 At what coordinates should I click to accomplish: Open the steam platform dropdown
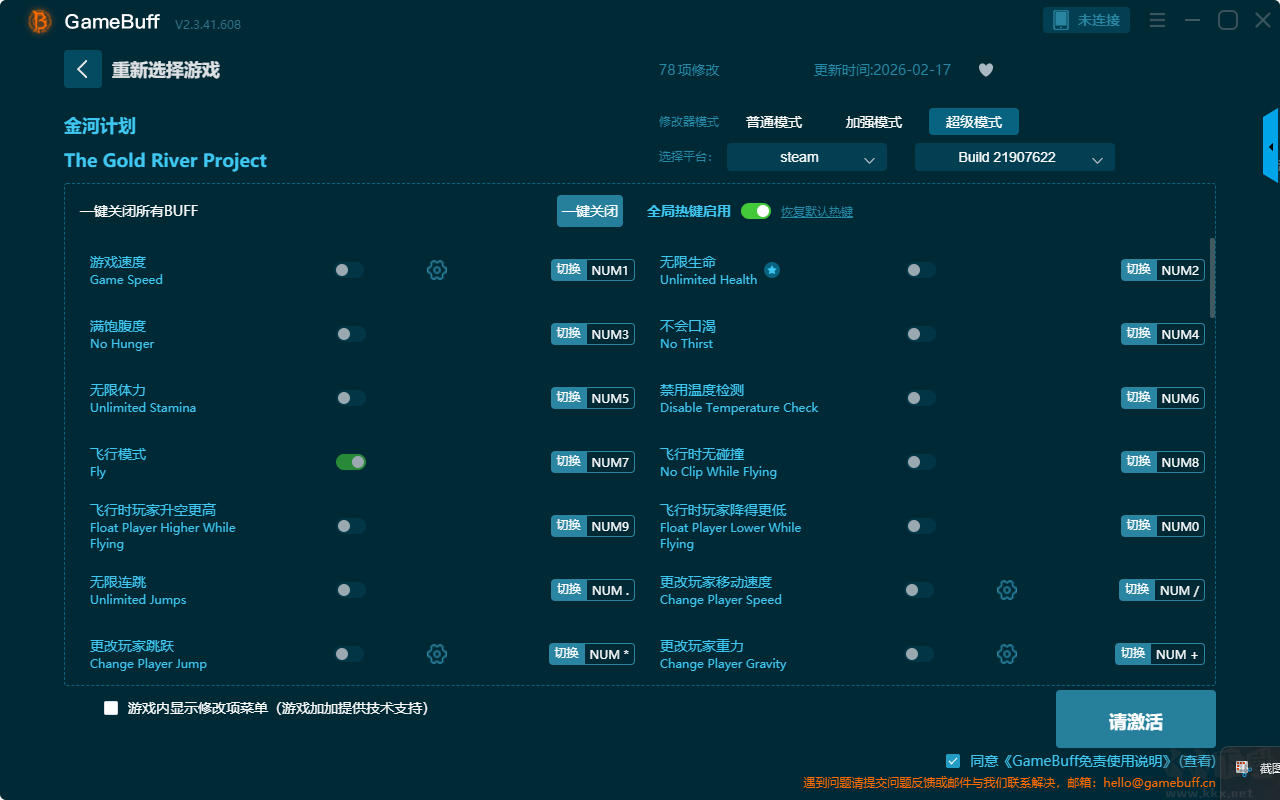[807, 157]
